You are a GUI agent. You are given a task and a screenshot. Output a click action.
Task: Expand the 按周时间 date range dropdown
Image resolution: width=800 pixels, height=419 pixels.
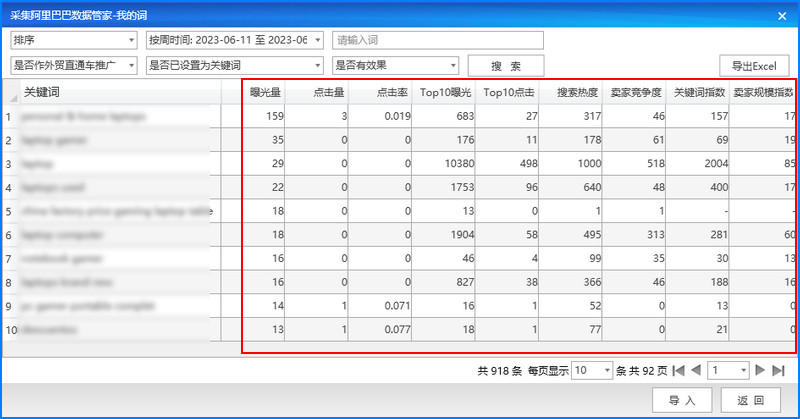(235, 40)
